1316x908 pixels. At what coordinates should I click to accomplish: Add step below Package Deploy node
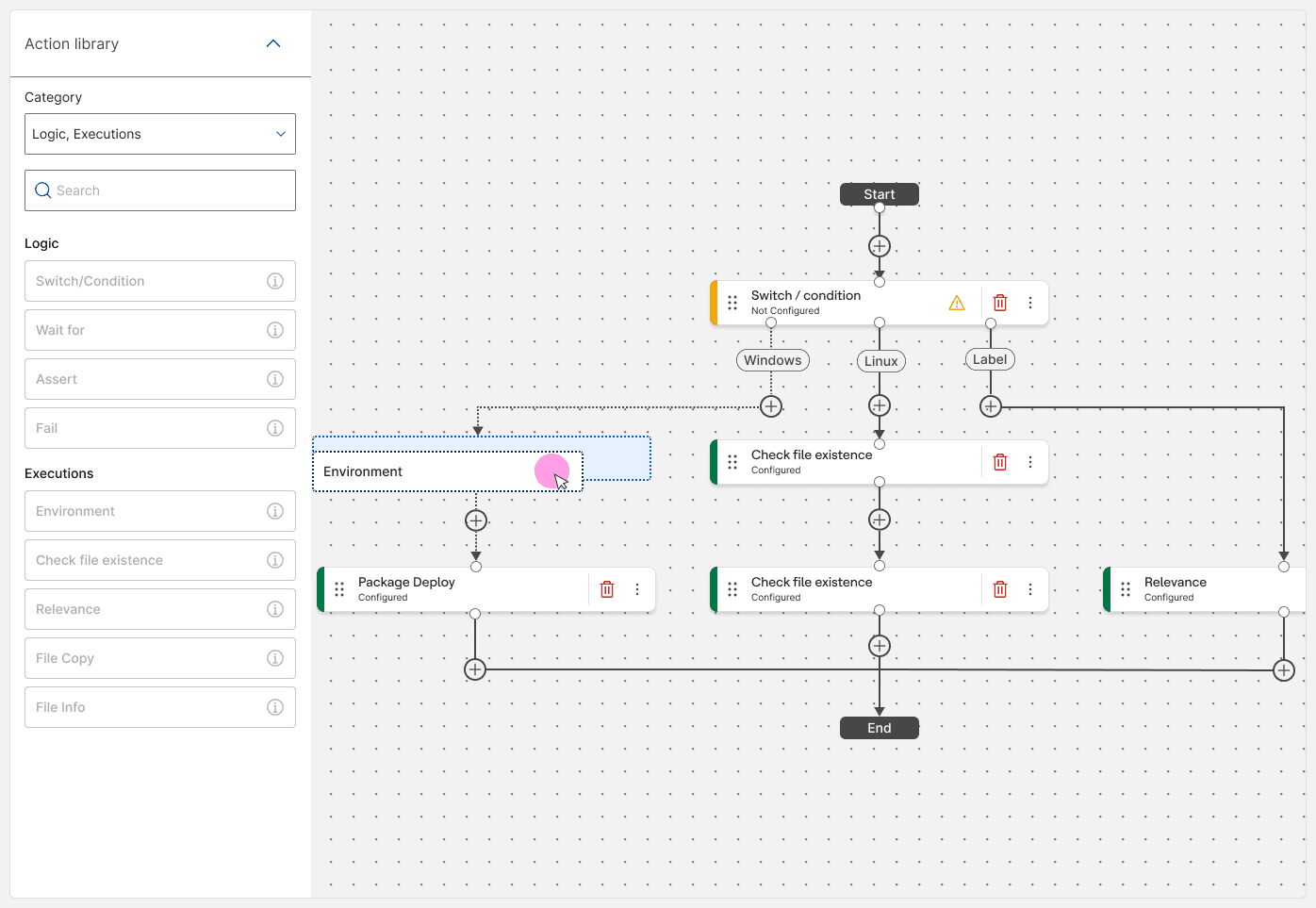pyautogui.click(x=475, y=669)
